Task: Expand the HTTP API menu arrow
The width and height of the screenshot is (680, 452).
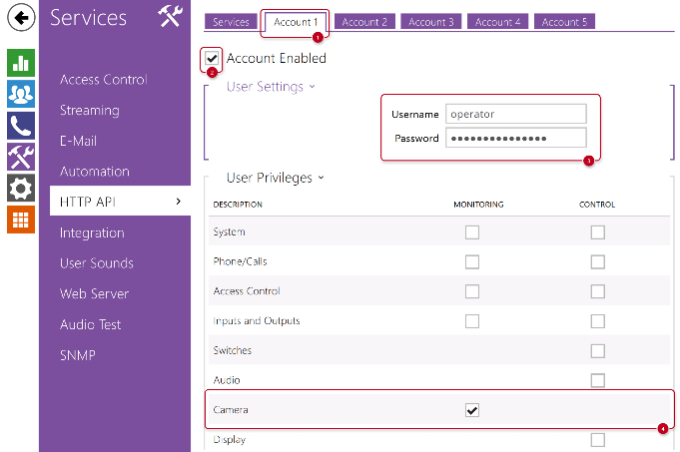Action: click(177, 202)
